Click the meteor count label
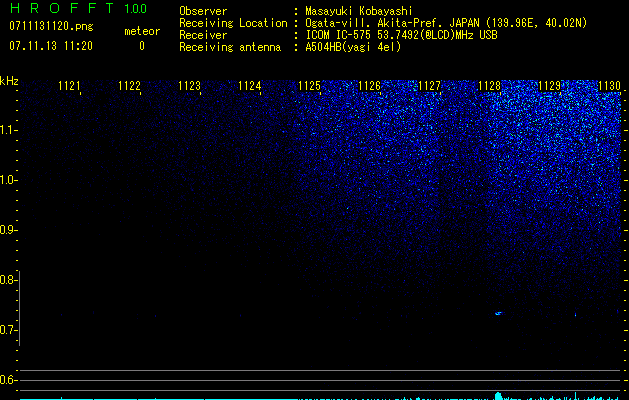Screen dimensions: 629x400 click(x=142, y=31)
